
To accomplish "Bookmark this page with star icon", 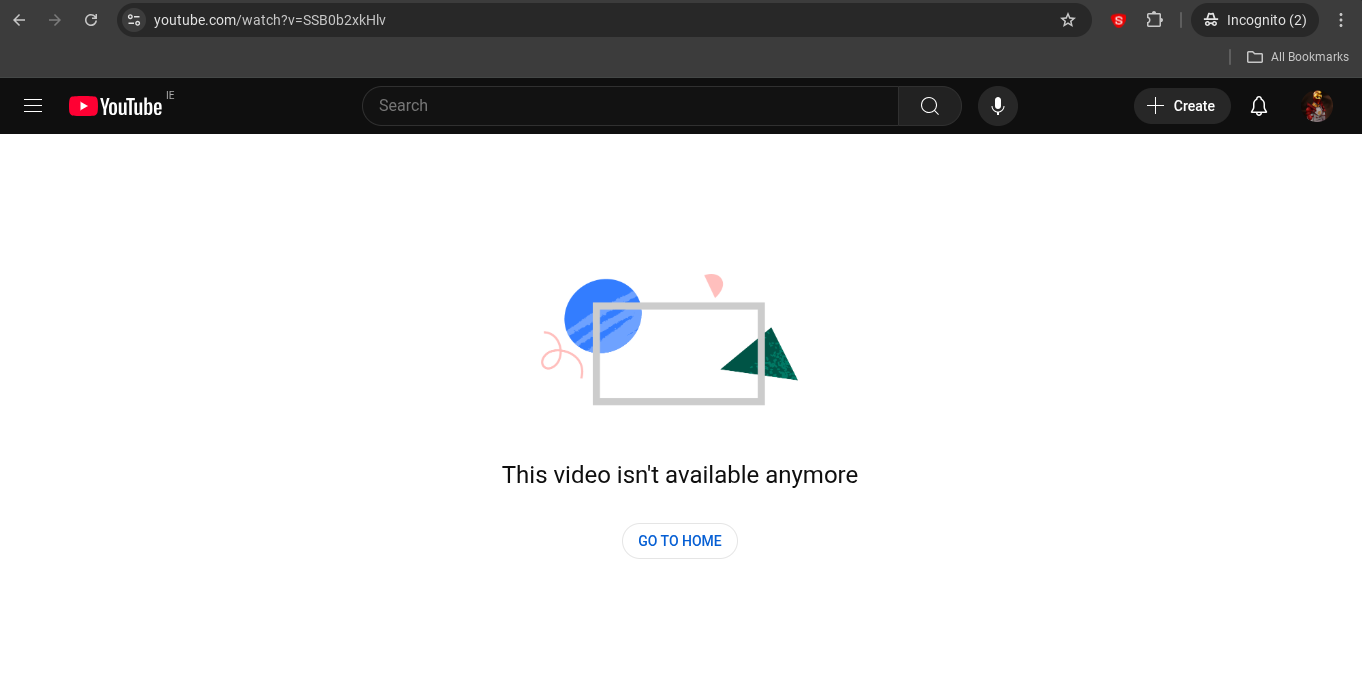I will click(x=1068, y=20).
